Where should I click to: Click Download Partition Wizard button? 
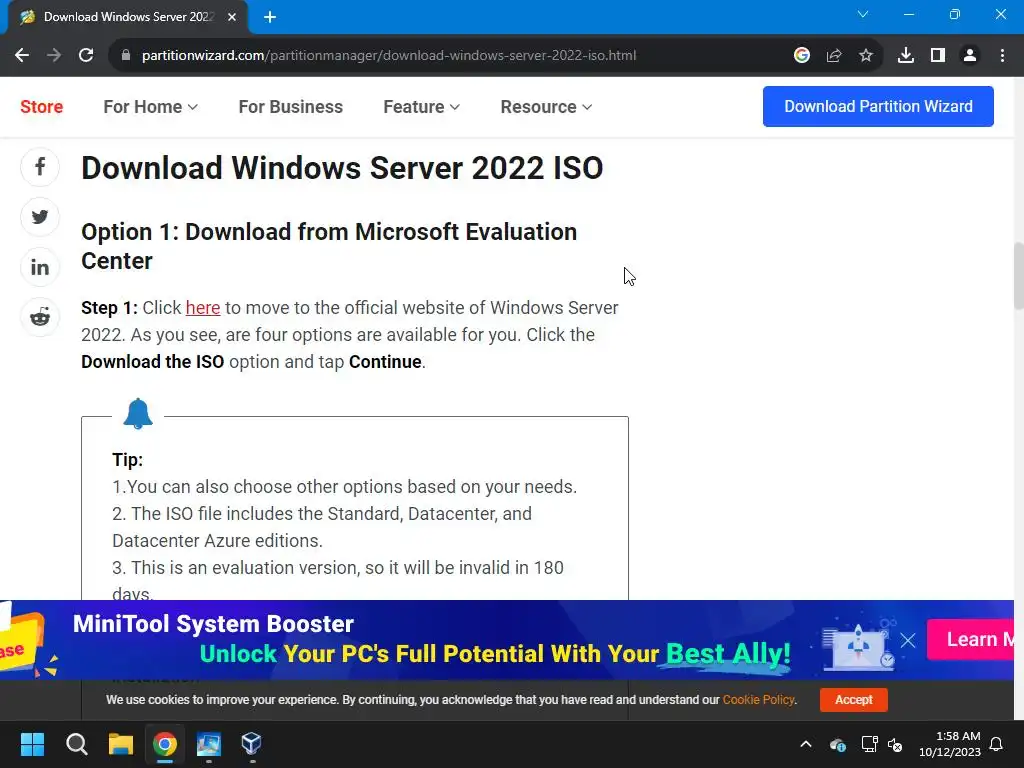tap(878, 106)
